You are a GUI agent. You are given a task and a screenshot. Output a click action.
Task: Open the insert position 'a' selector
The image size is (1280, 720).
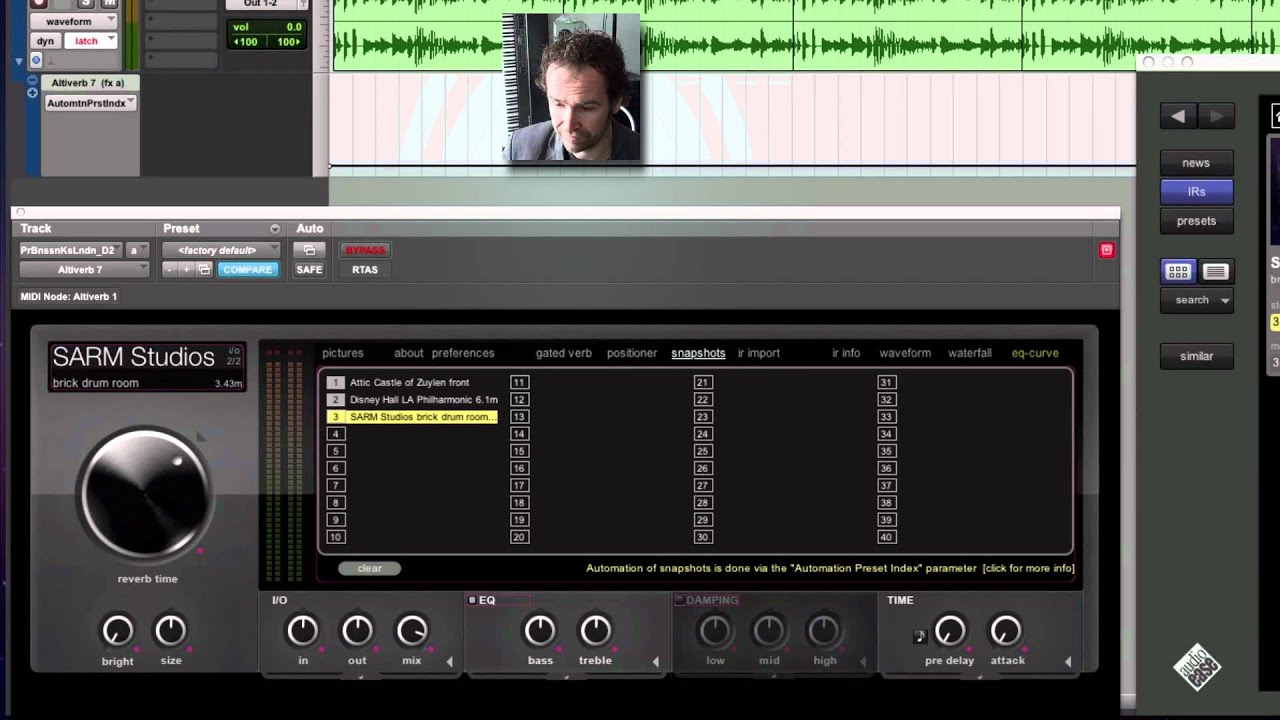click(138, 250)
